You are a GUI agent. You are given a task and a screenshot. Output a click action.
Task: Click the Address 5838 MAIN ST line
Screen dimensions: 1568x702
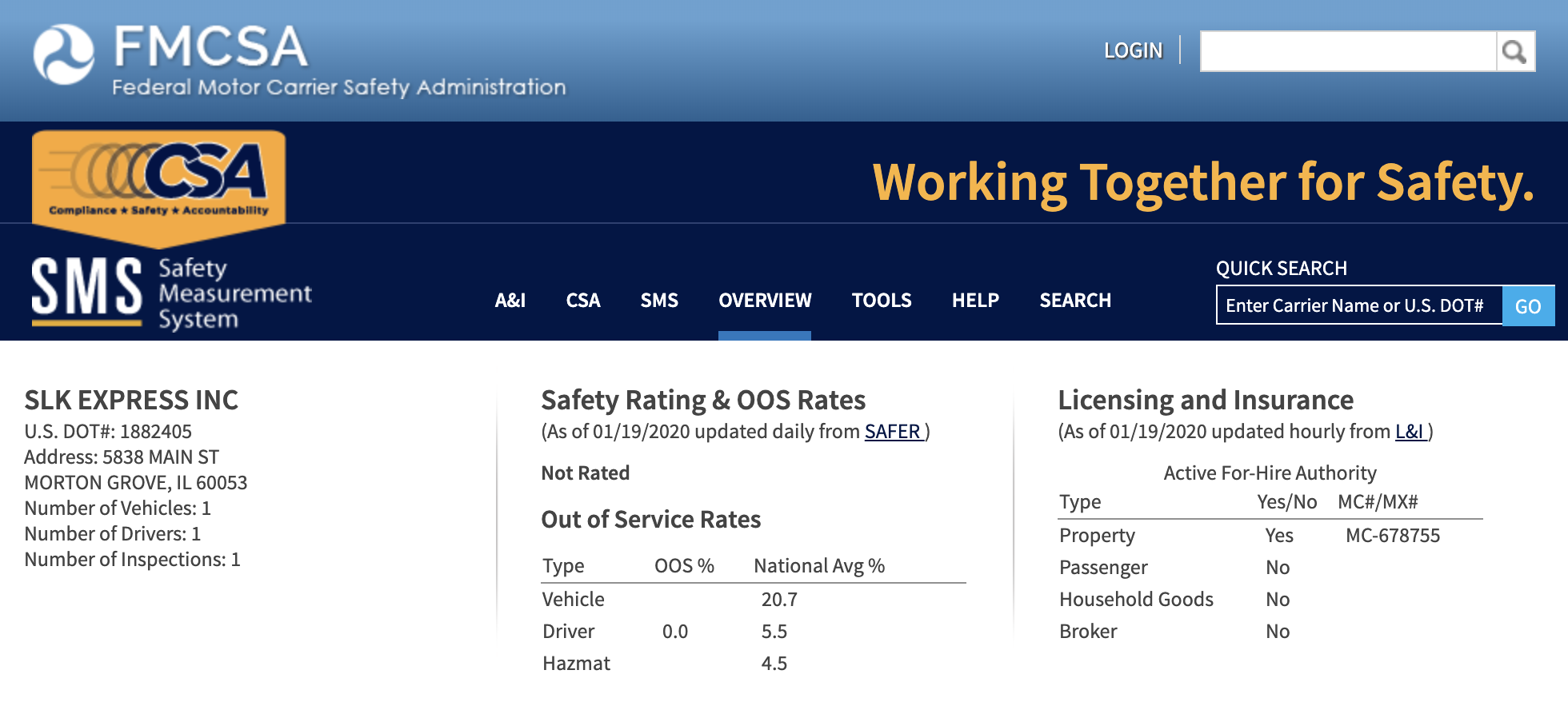pos(122,457)
